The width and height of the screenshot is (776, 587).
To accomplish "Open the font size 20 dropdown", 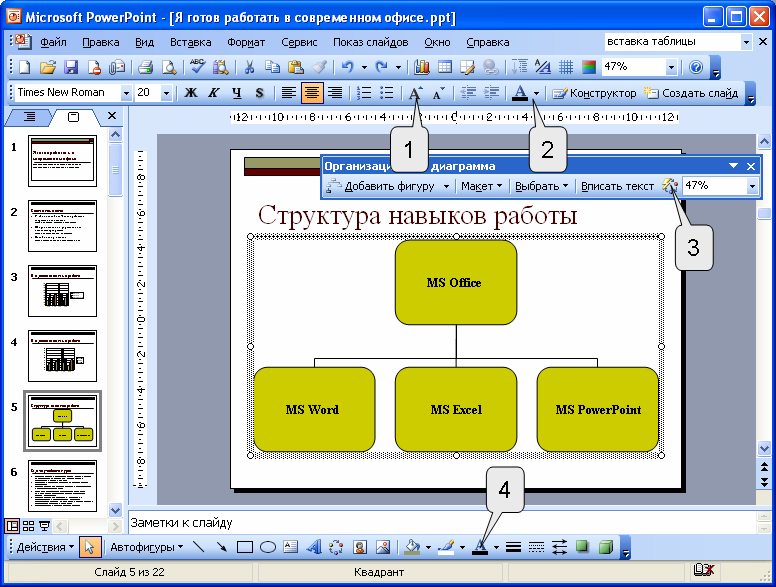I will 166,93.
